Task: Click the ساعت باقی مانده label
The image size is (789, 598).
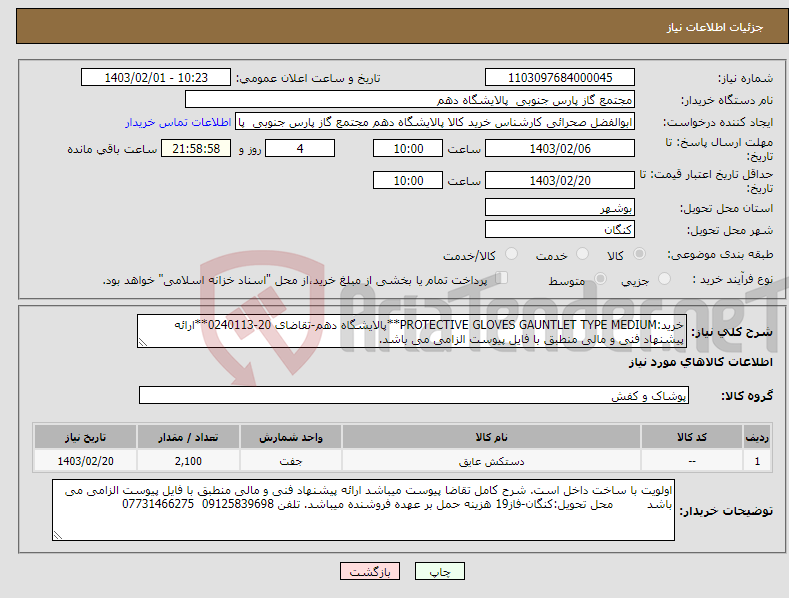Action: coord(112,150)
